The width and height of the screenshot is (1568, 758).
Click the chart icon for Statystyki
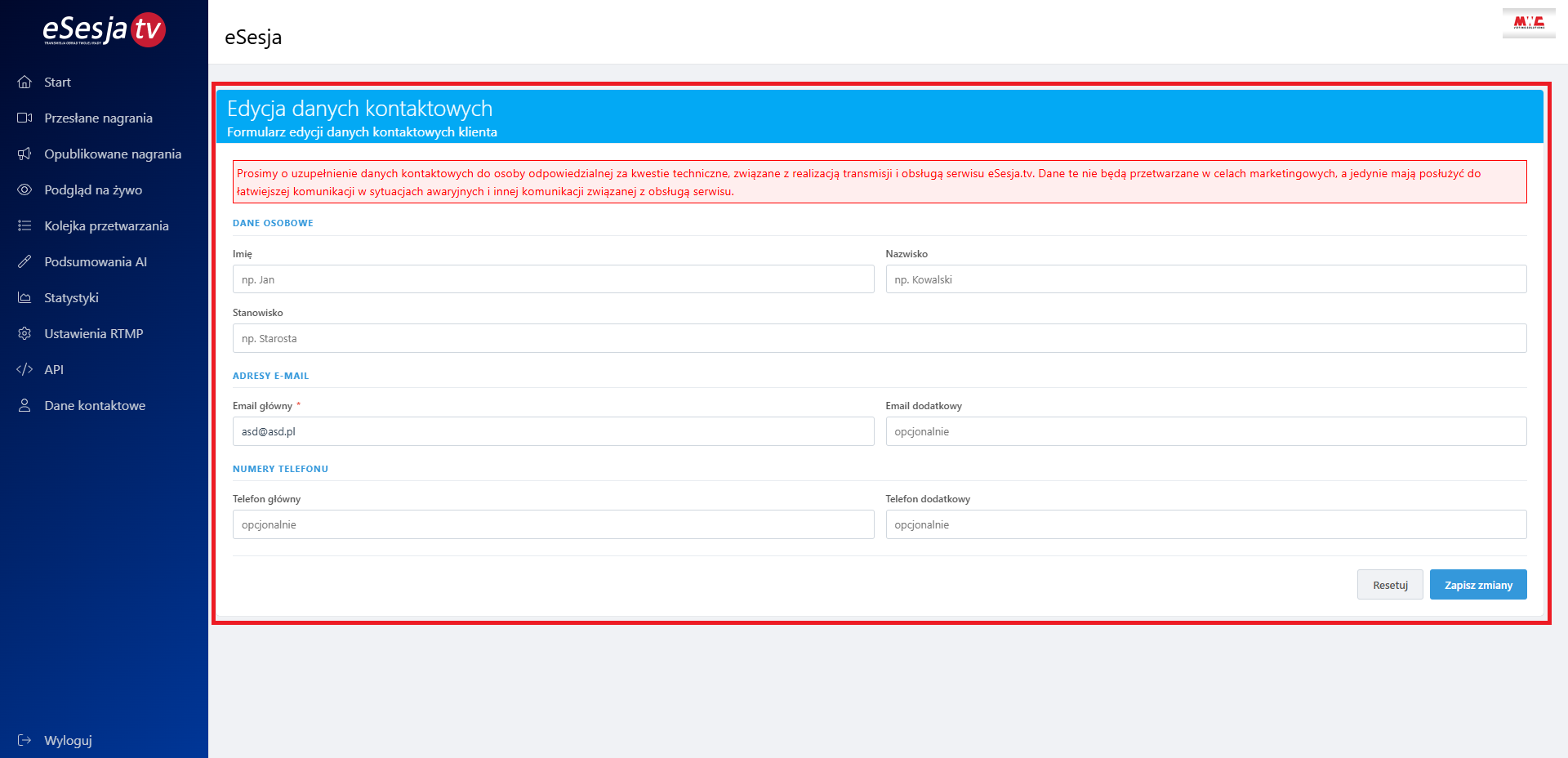pyautogui.click(x=24, y=297)
